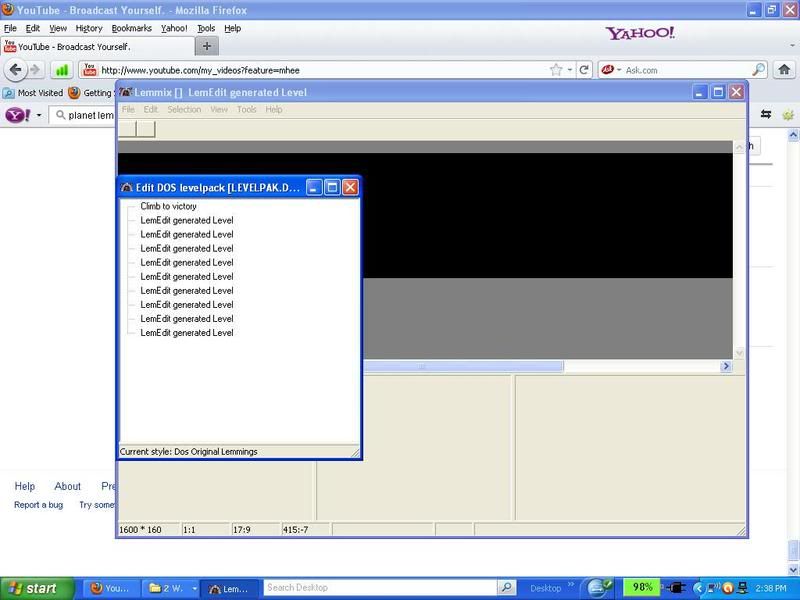
Task: Show hidden tray icons with the arrow
Action: [x=697, y=588]
